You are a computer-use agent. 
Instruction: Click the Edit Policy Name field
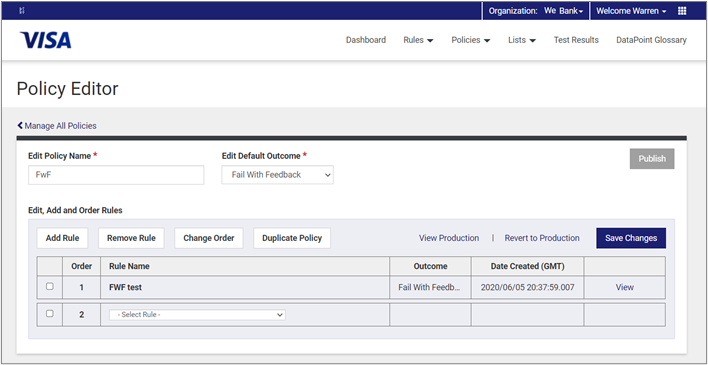pos(116,175)
